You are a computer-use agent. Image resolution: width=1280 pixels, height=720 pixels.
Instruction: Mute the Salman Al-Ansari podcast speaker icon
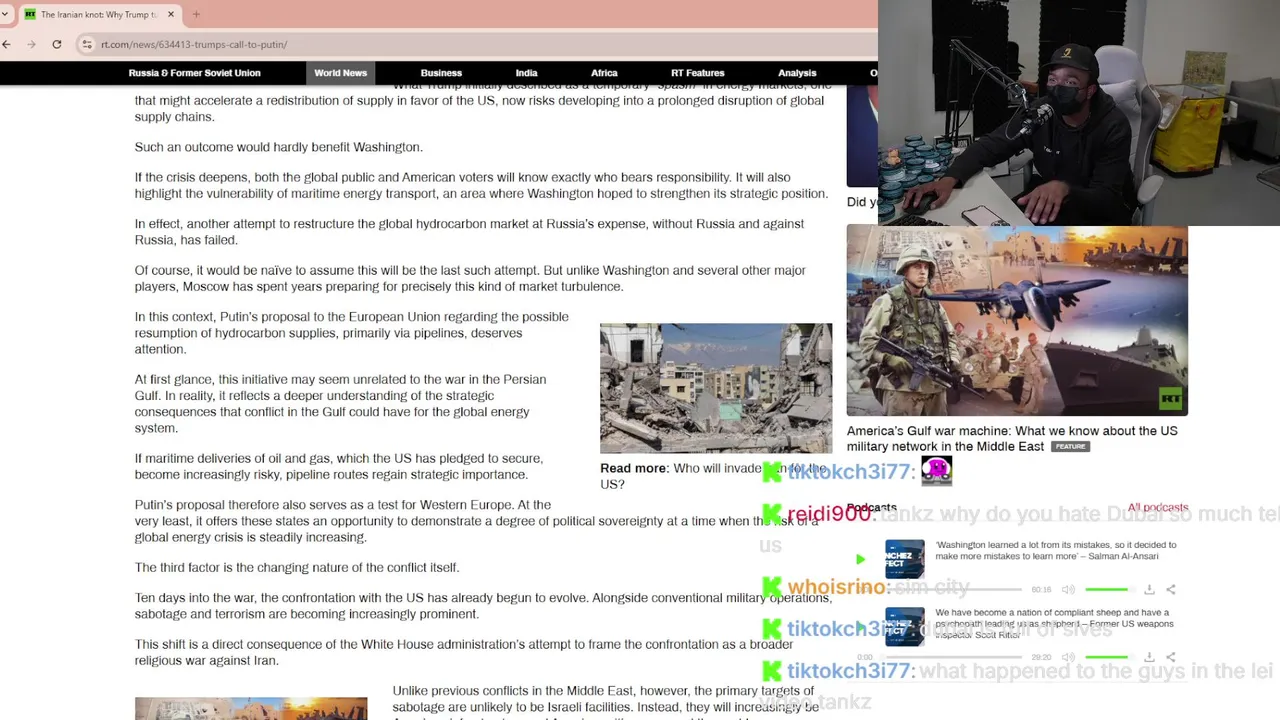1068,590
